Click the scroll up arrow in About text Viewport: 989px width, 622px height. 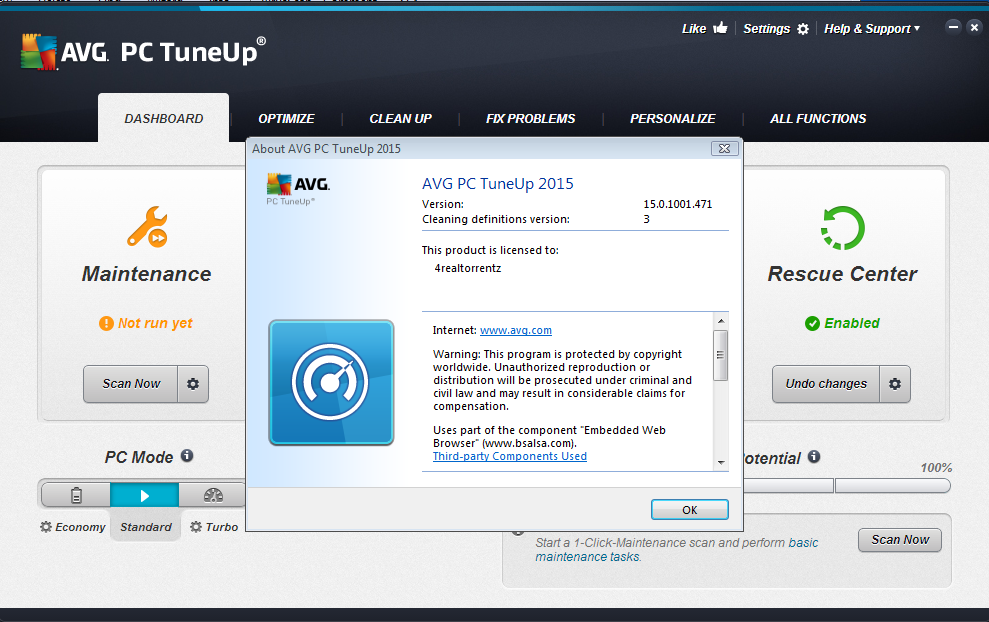point(721,321)
